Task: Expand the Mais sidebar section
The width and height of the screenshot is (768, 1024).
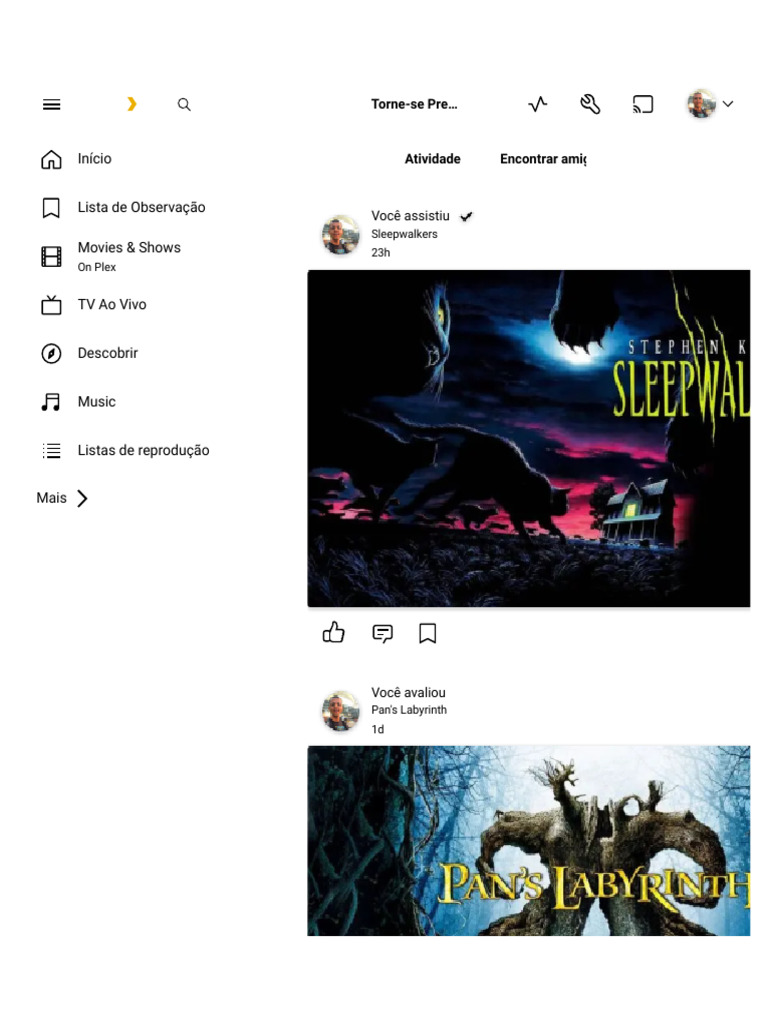Action: (62, 498)
